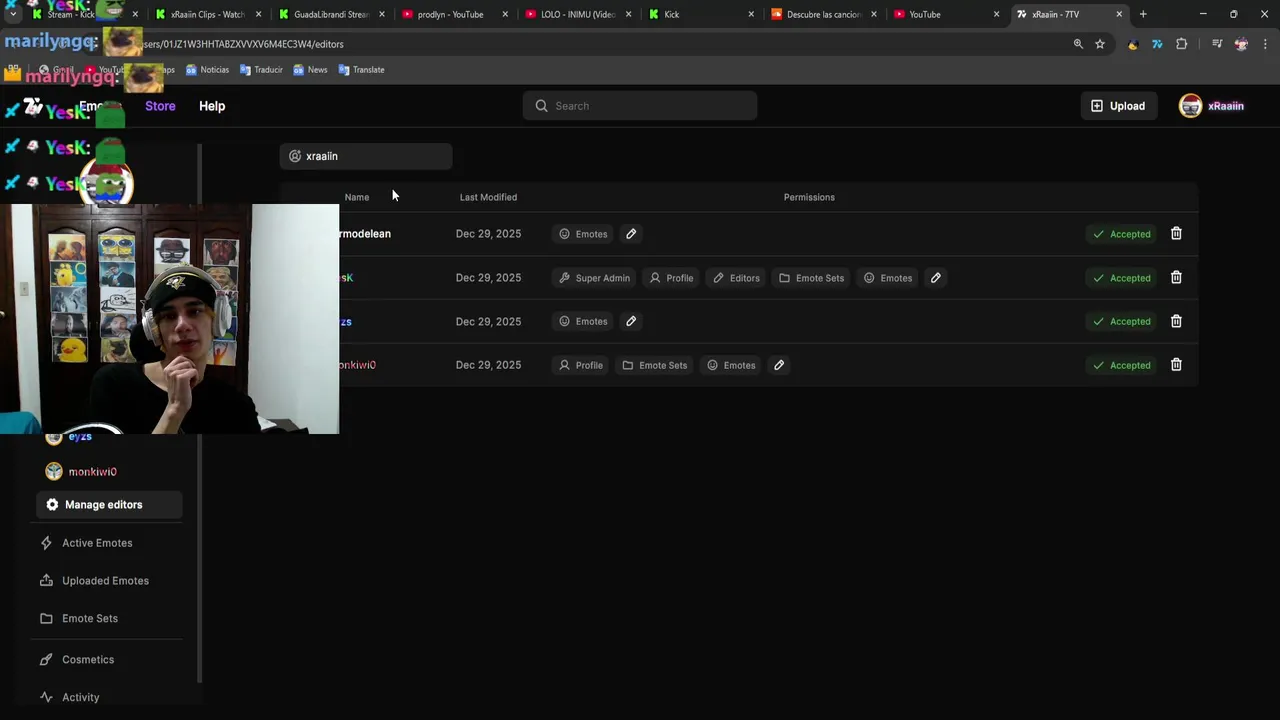Switch to GuadaLibrandi Stream tab
The width and height of the screenshot is (1280, 720).
330,14
